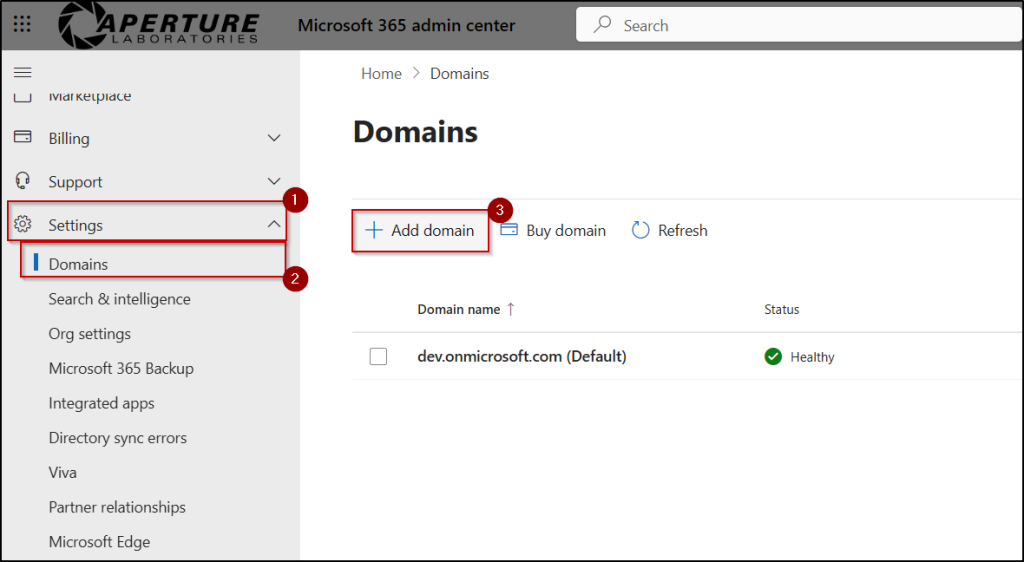
Task: Click the Refresh circular arrow icon
Action: (x=641, y=230)
